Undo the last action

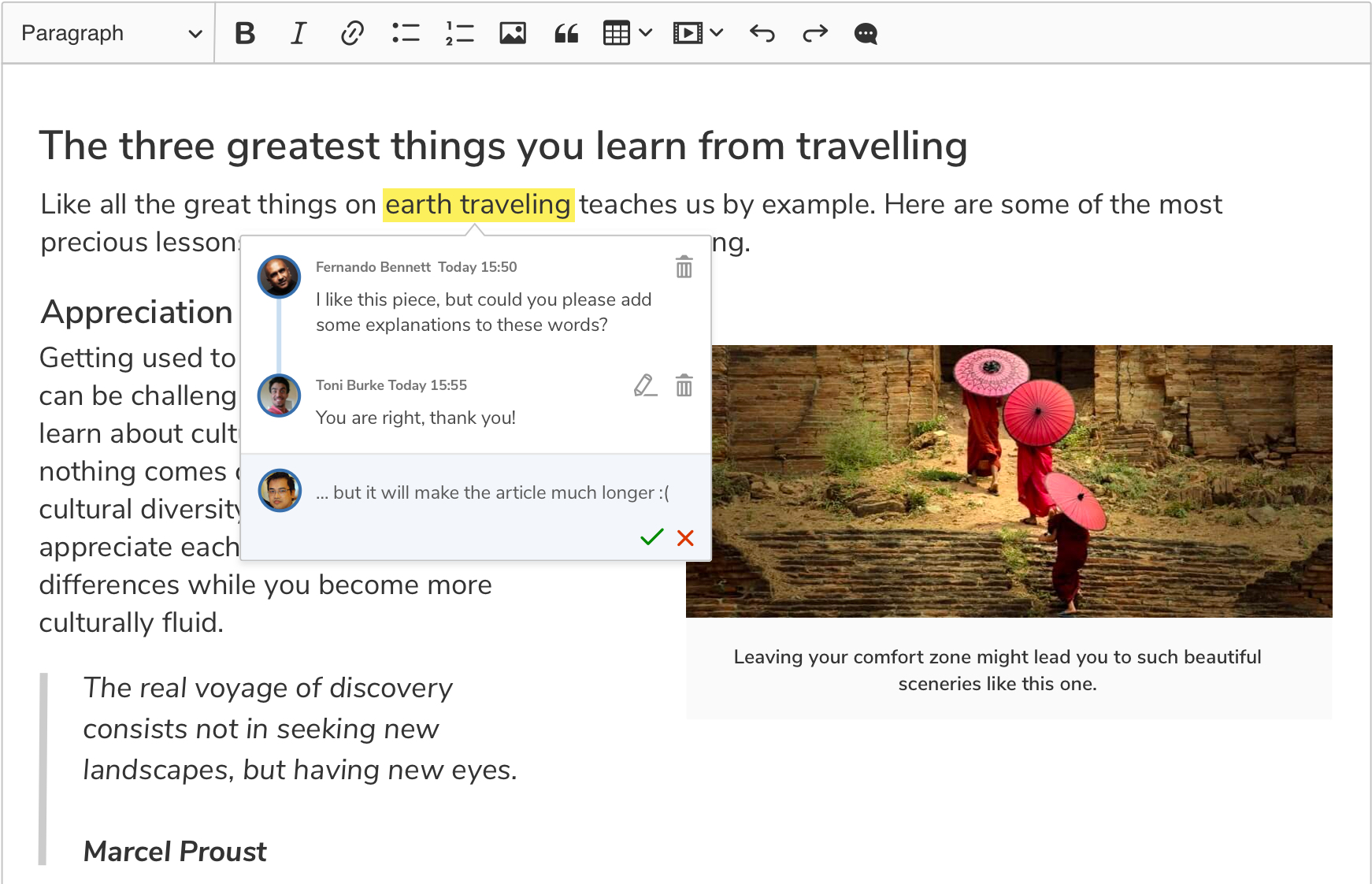[x=762, y=32]
